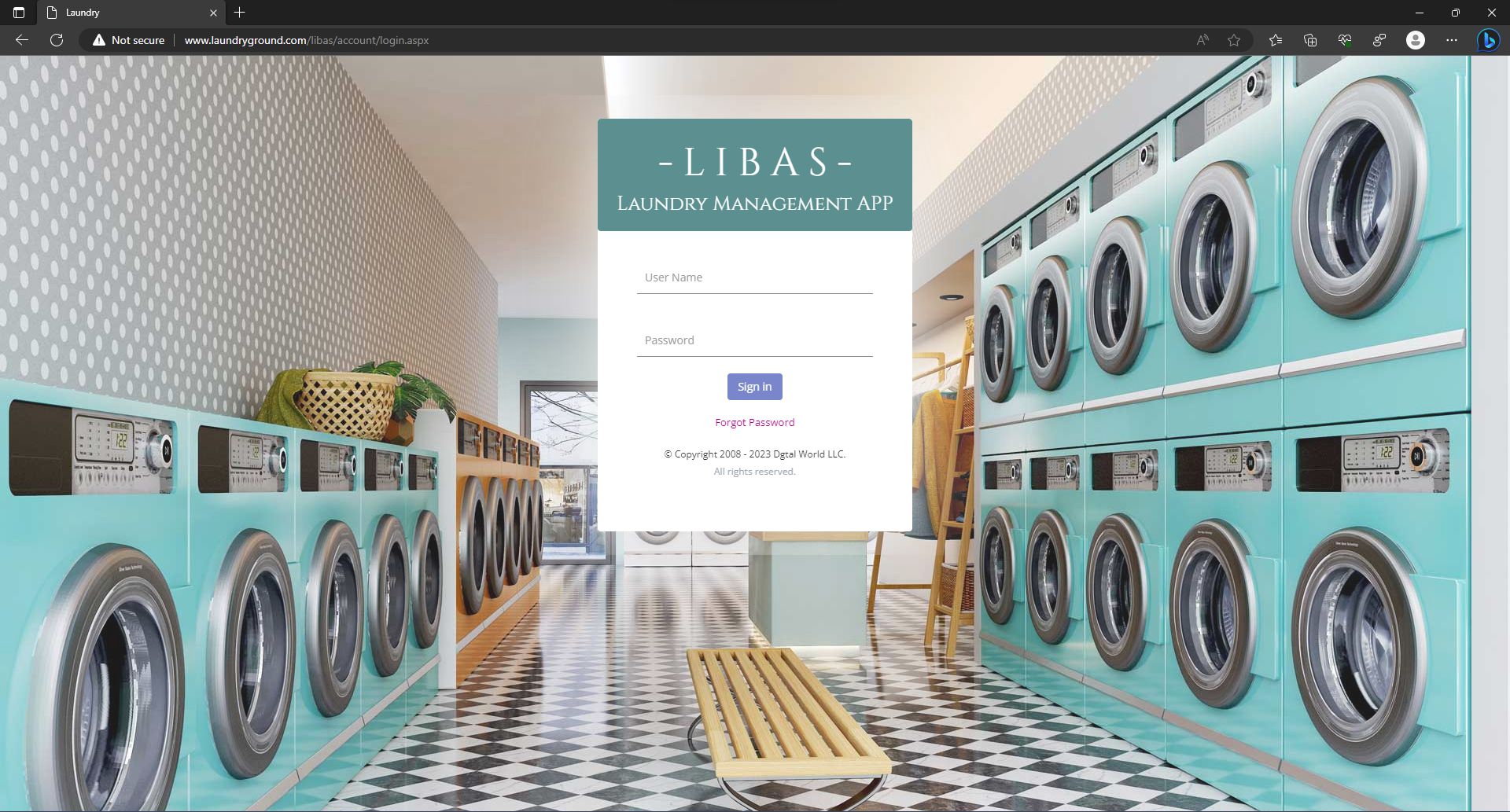The width and height of the screenshot is (1510, 812).
Task: Click the User Name field
Action: [755, 277]
